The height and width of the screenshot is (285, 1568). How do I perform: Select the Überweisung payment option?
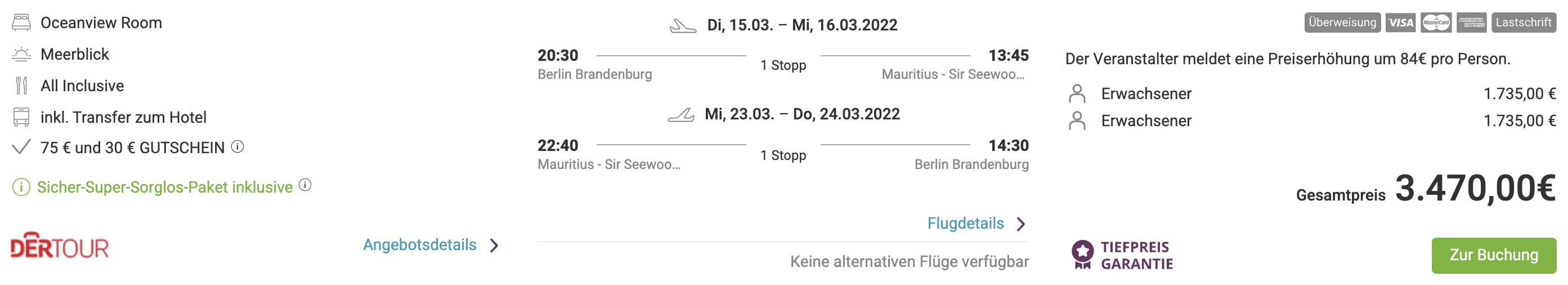click(1342, 23)
